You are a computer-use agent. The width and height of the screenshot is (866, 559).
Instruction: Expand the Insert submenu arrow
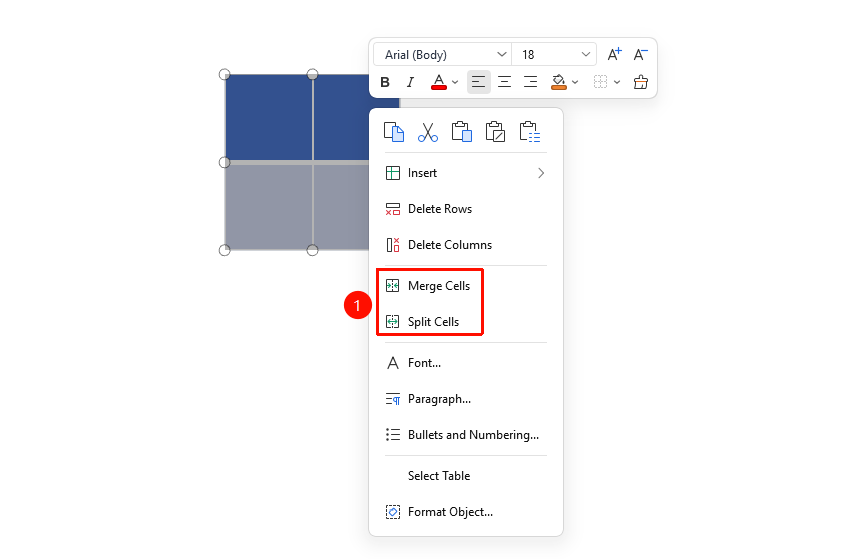(541, 173)
